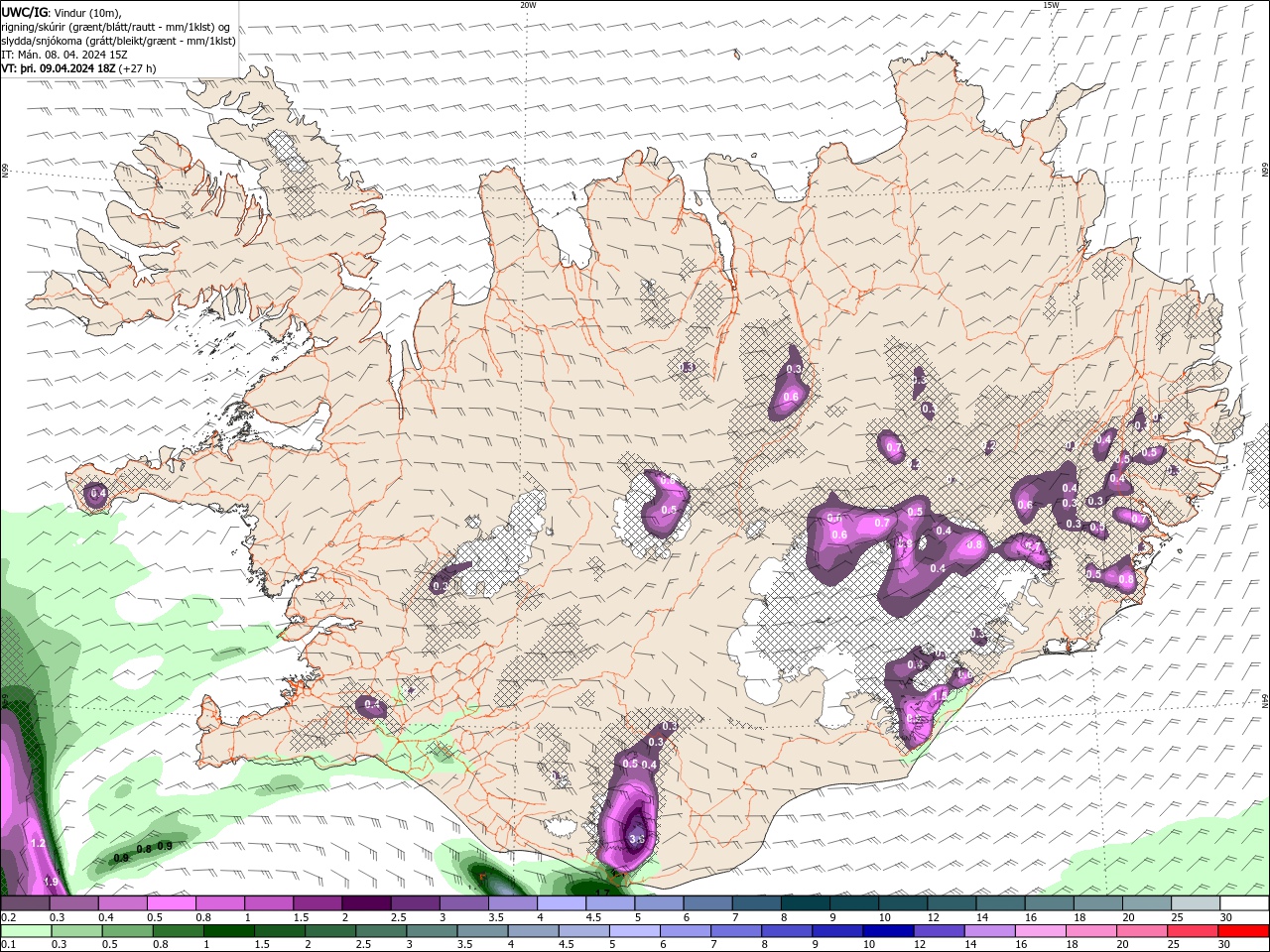Select the 'rigning/skúrir (grænt/blátt/rautt - mm/1klst) og' line
This screenshot has width=1270, height=952.
(x=116, y=27)
